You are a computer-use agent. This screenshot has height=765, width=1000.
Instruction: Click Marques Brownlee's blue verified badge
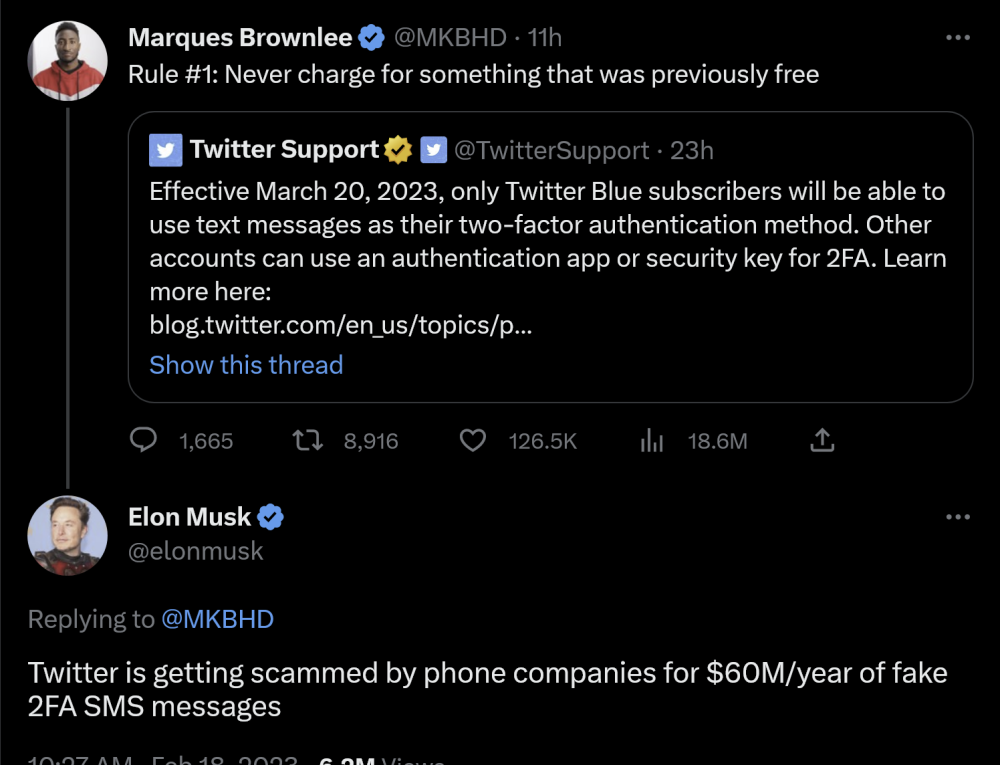point(372,39)
